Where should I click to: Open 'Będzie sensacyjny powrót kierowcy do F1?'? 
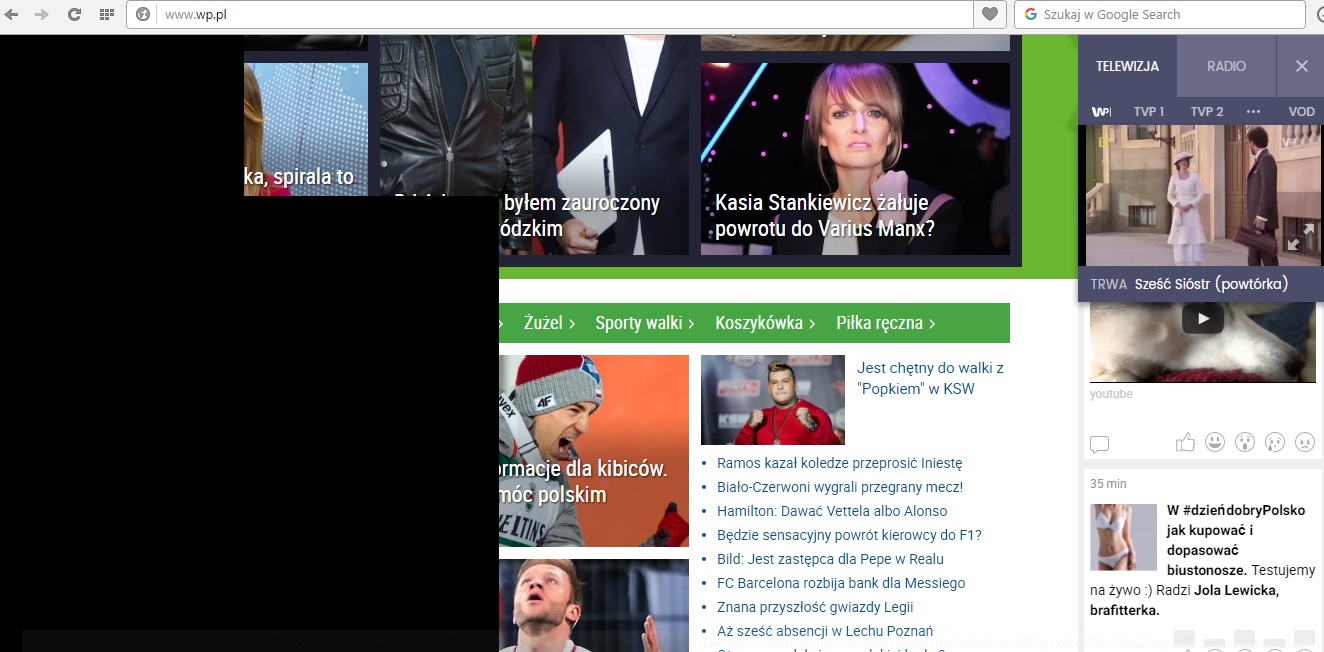(849, 535)
